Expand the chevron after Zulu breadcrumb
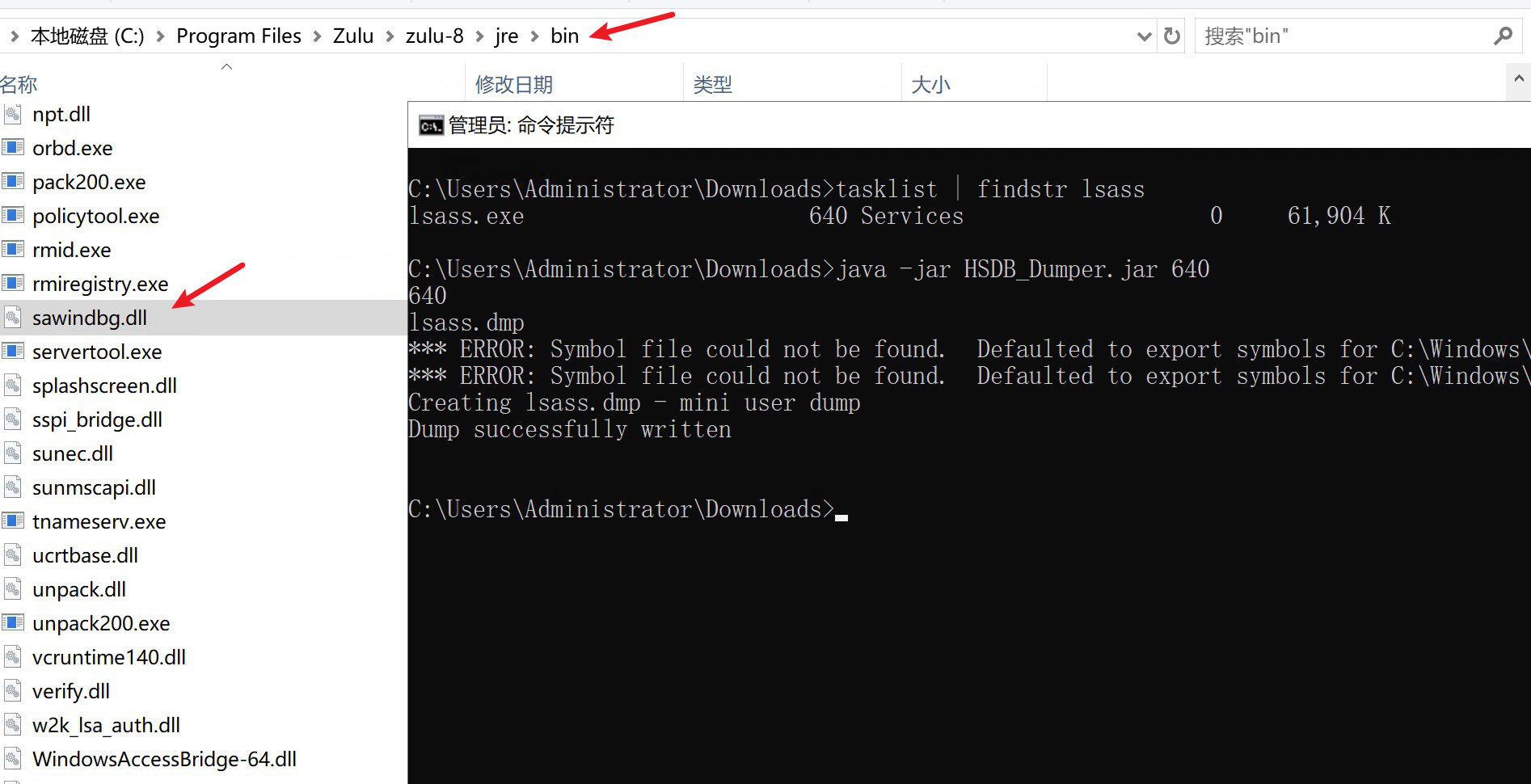The height and width of the screenshot is (784, 1531). point(390,36)
